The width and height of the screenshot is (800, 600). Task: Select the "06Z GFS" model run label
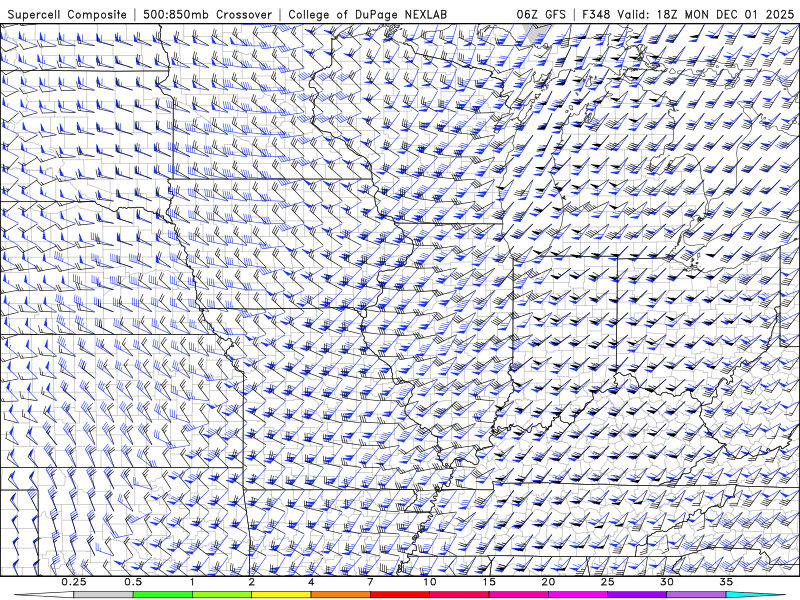point(541,14)
